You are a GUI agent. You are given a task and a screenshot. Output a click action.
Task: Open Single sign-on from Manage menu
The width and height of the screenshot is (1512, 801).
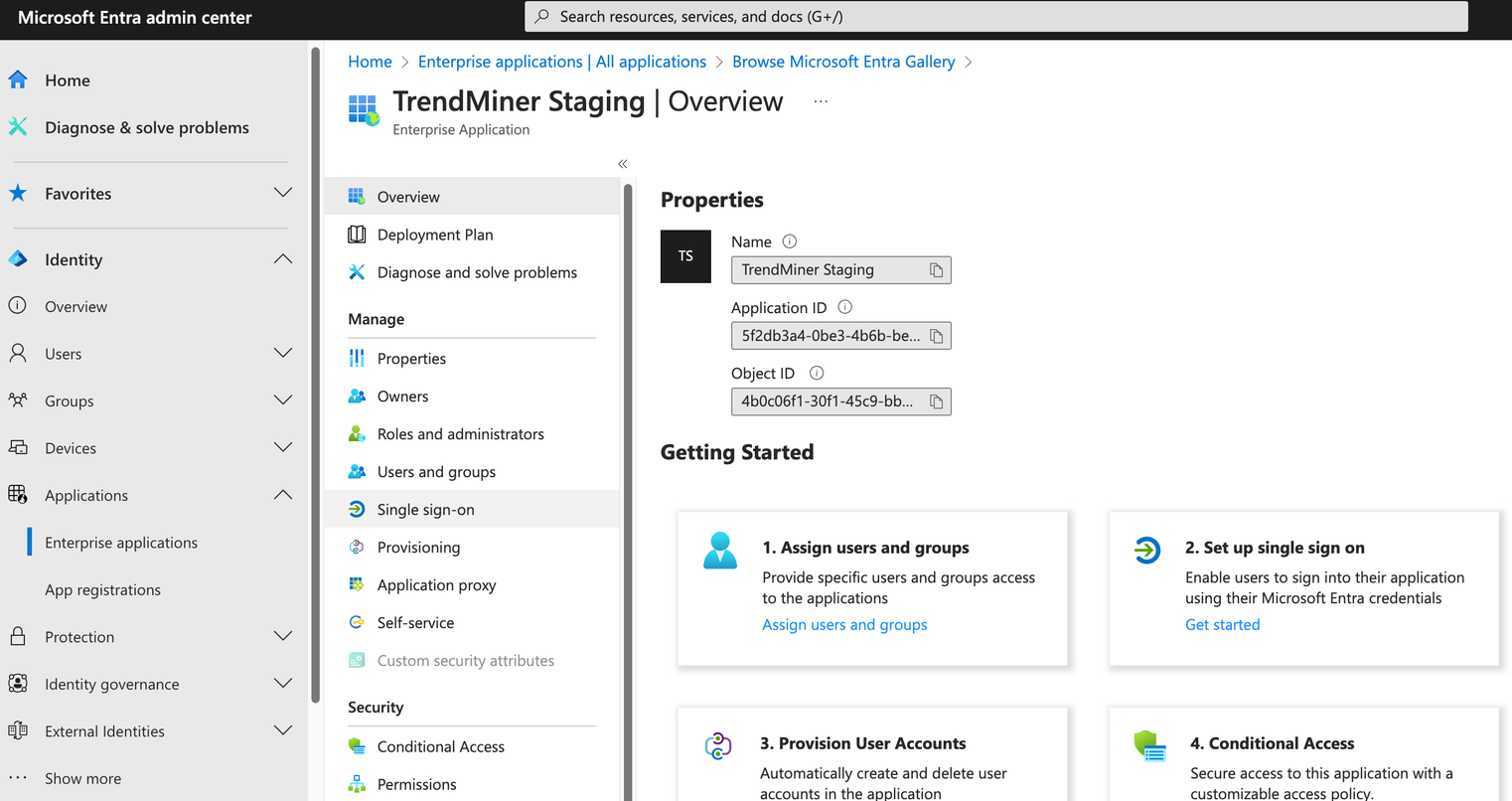point(425,510)
